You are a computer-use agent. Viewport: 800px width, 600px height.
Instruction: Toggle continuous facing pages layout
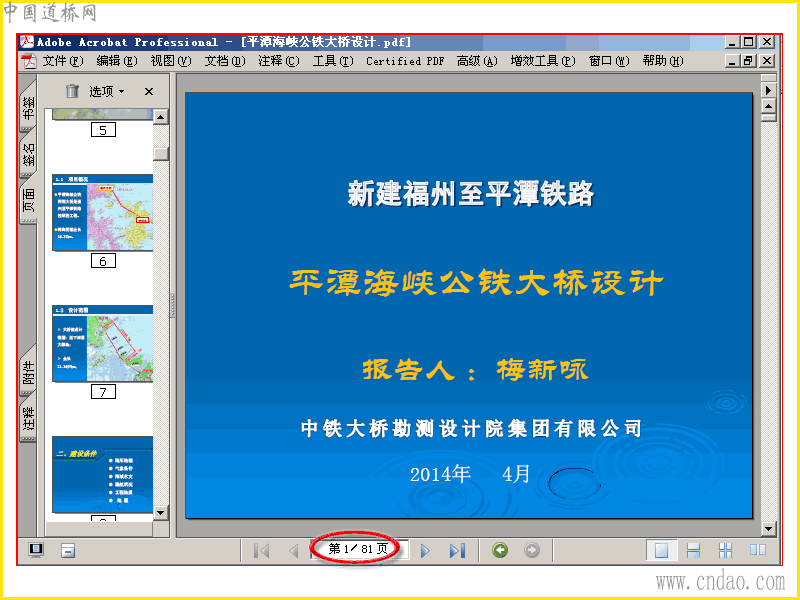click(725, 550)
